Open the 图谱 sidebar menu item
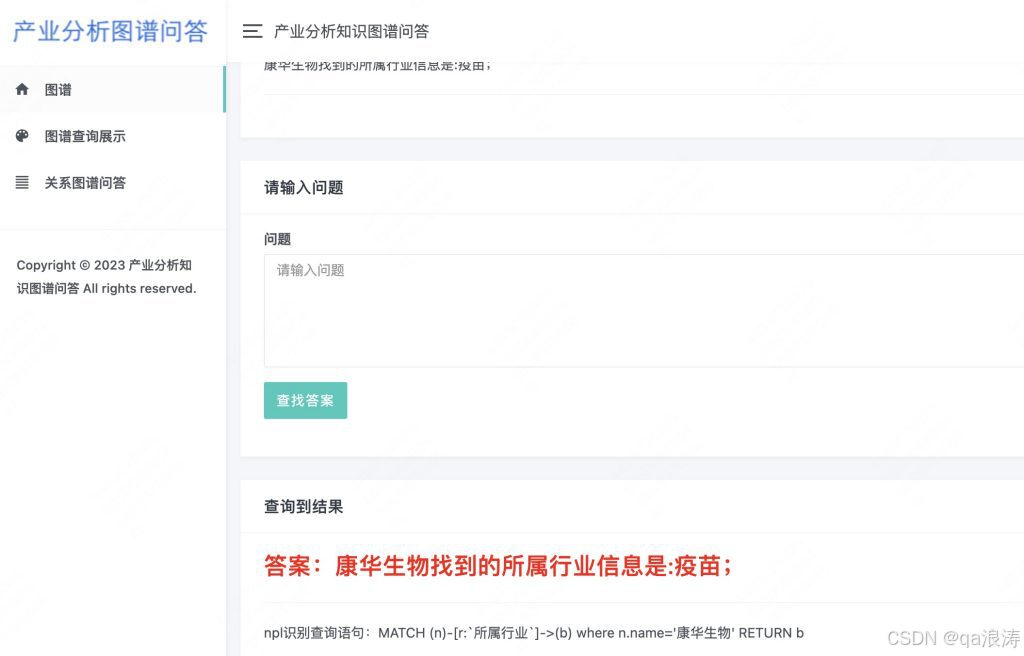The image size is (1024, 656). [x=112, y=89]
